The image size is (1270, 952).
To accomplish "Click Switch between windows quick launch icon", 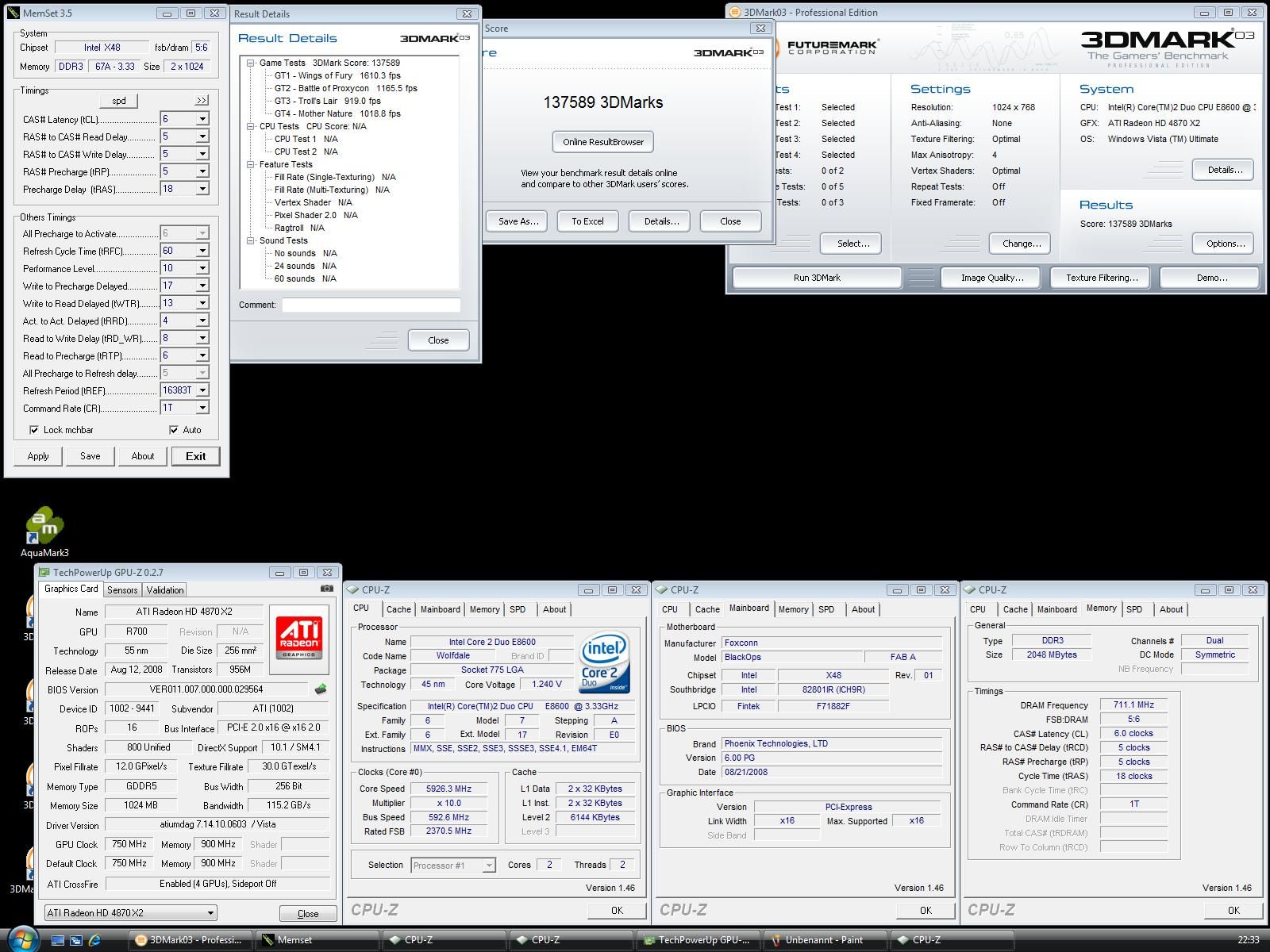I will 76,940.
